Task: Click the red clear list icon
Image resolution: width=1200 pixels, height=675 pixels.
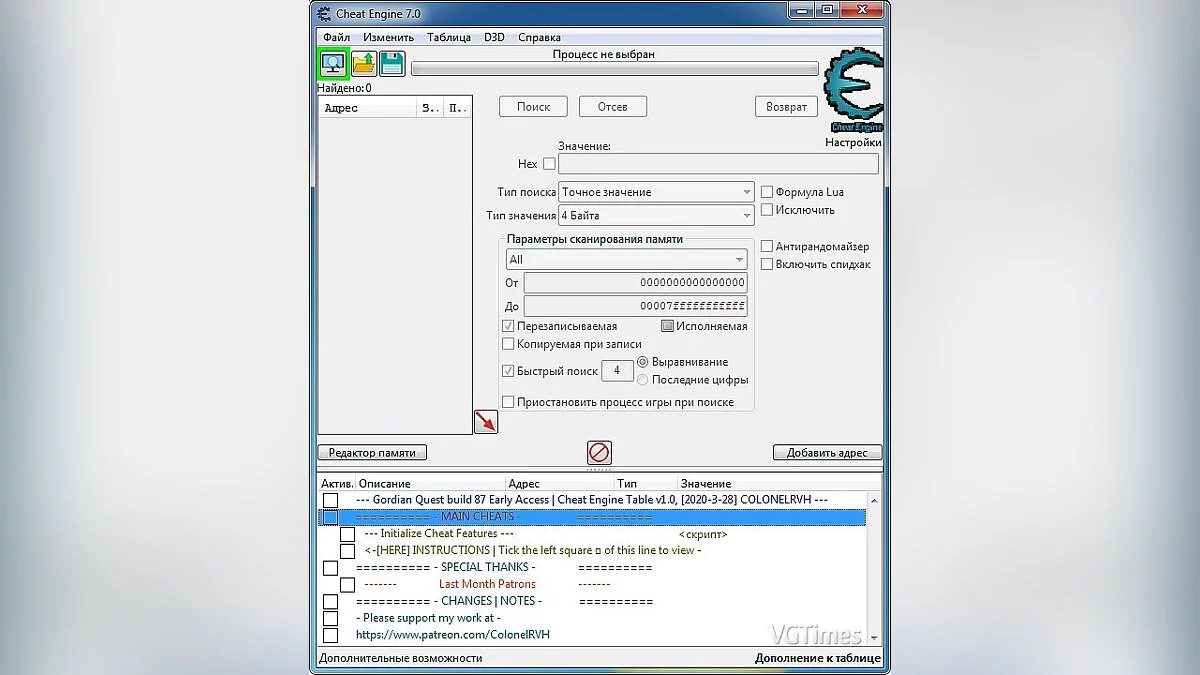Action: tap(600, 452)
